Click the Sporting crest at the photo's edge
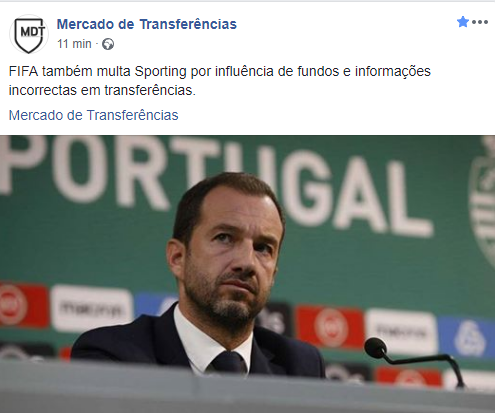 click(482, 200)
